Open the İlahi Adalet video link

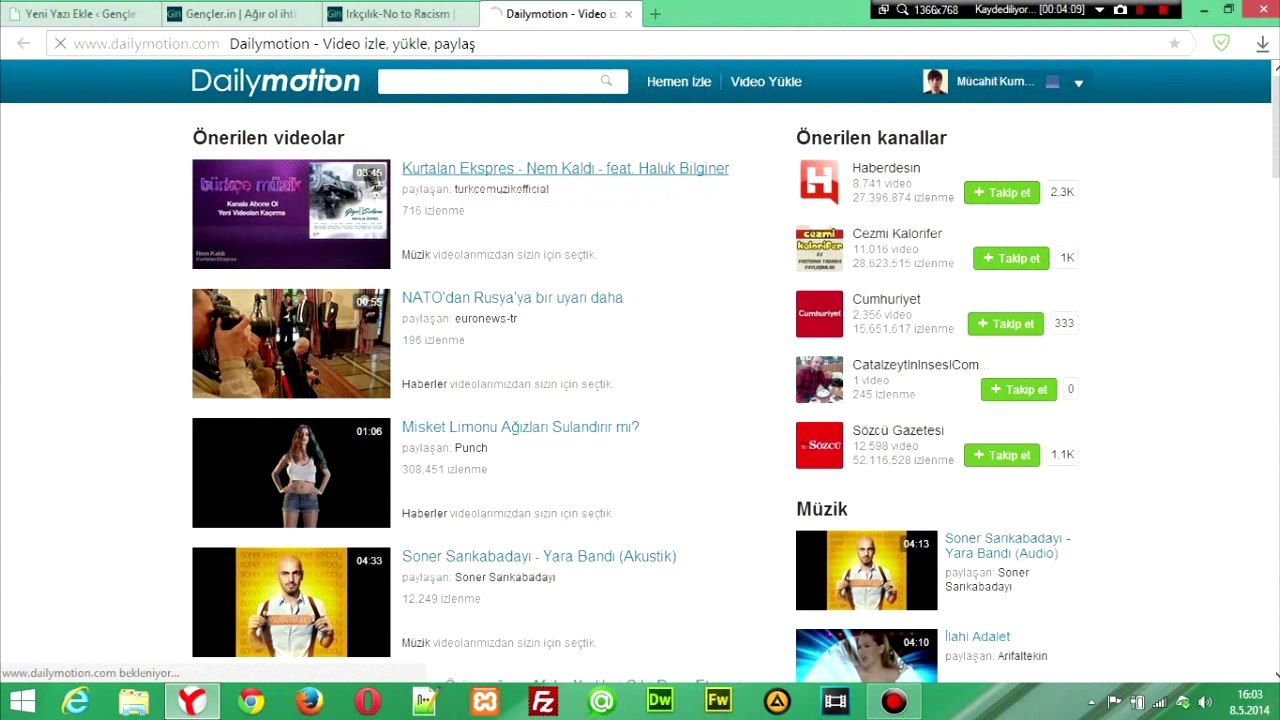click(x=977, y=636)
